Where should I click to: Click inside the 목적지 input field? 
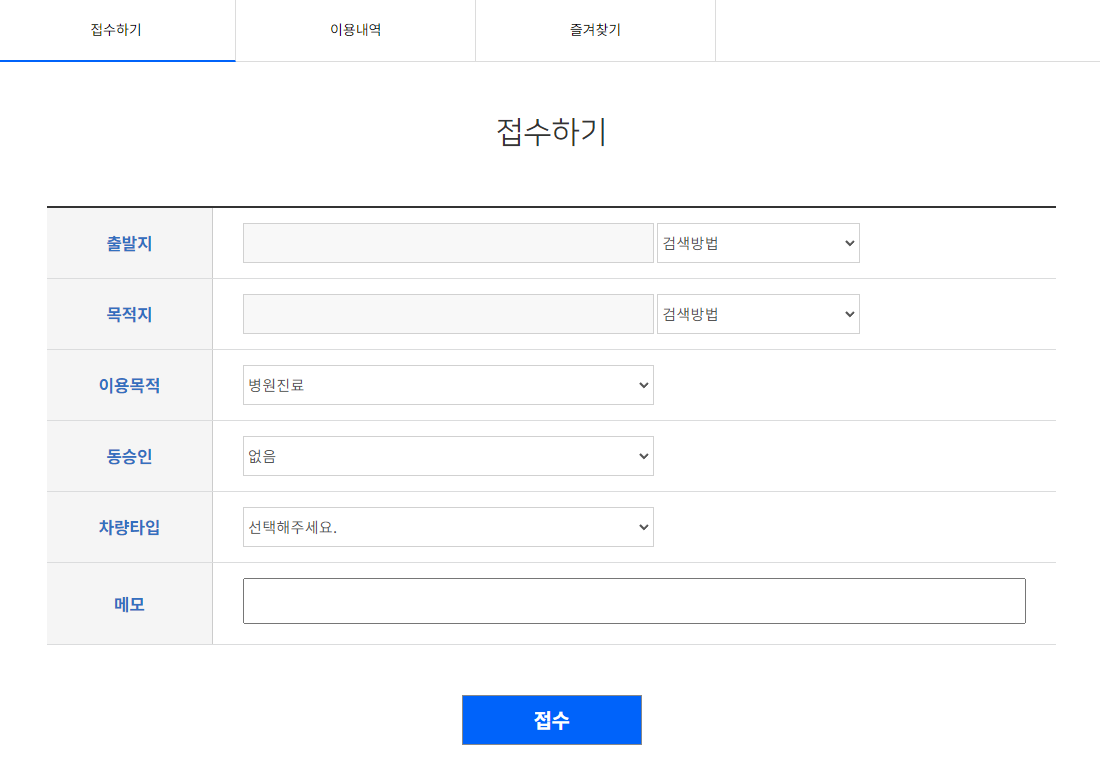448,313
